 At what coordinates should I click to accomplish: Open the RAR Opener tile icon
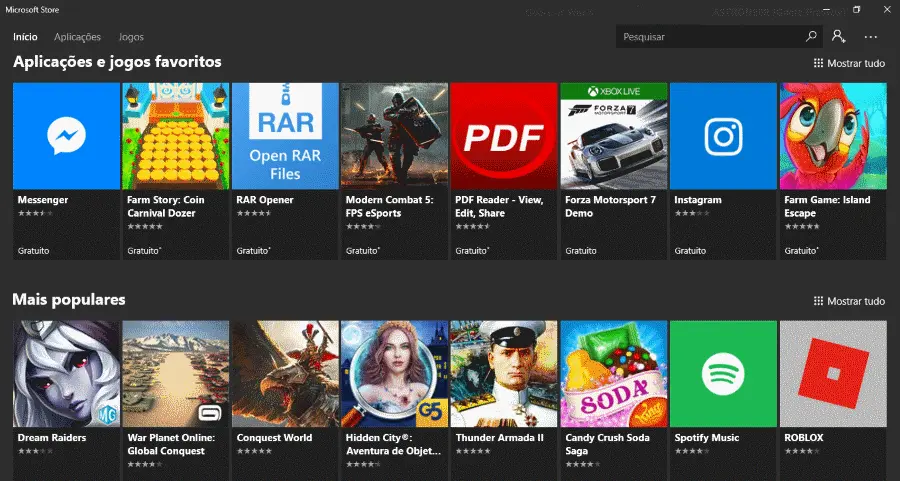click(285, 136)
